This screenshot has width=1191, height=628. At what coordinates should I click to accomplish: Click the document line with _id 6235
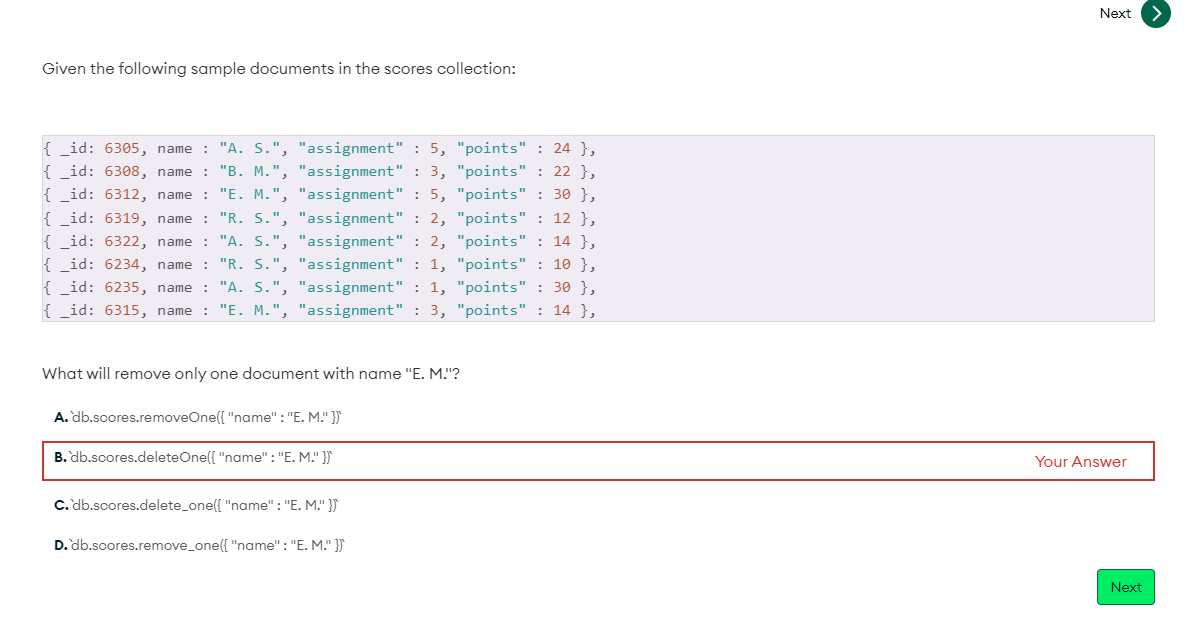pos(320,287)
